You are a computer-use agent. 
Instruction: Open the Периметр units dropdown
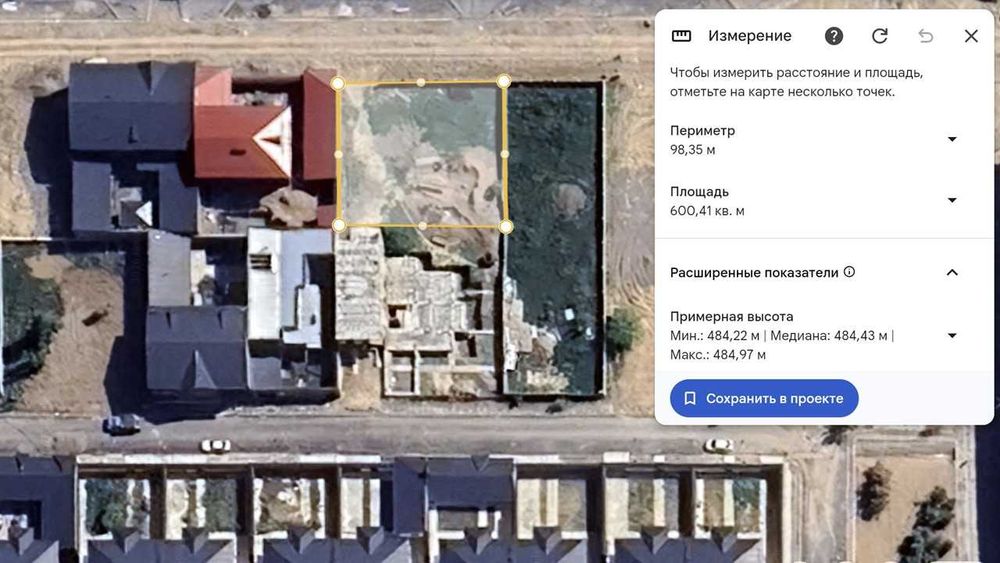click(x=952, y=139)
